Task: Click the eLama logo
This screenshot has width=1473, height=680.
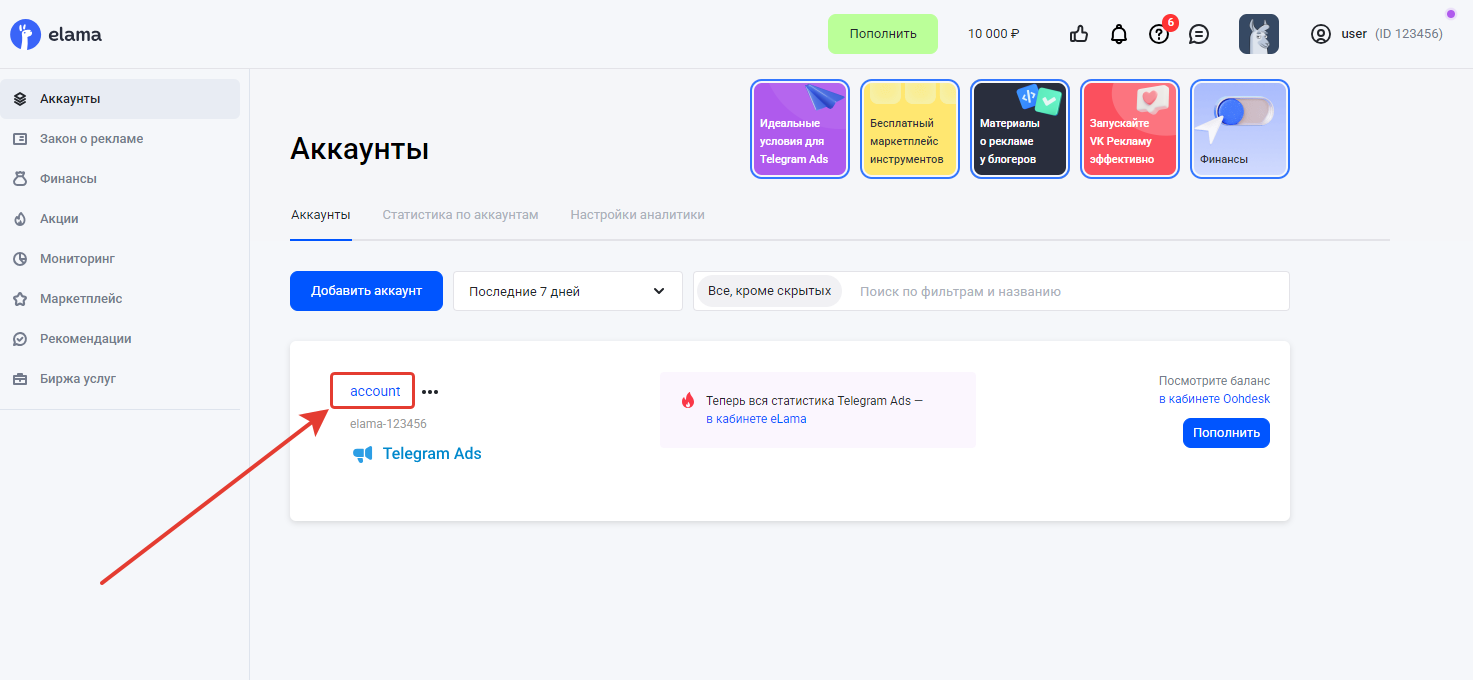Action: [x=56, y=35]
